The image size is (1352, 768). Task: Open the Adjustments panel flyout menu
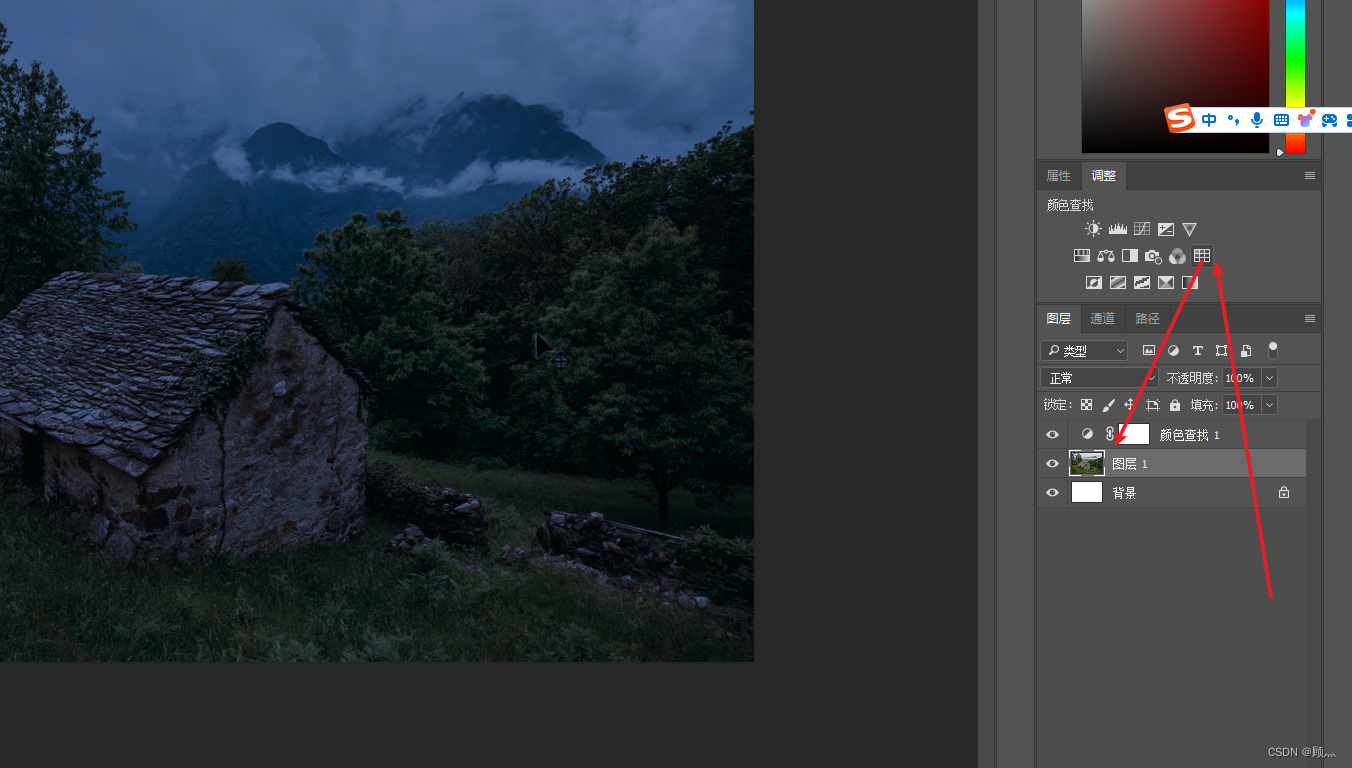(x=1310, y=176)
